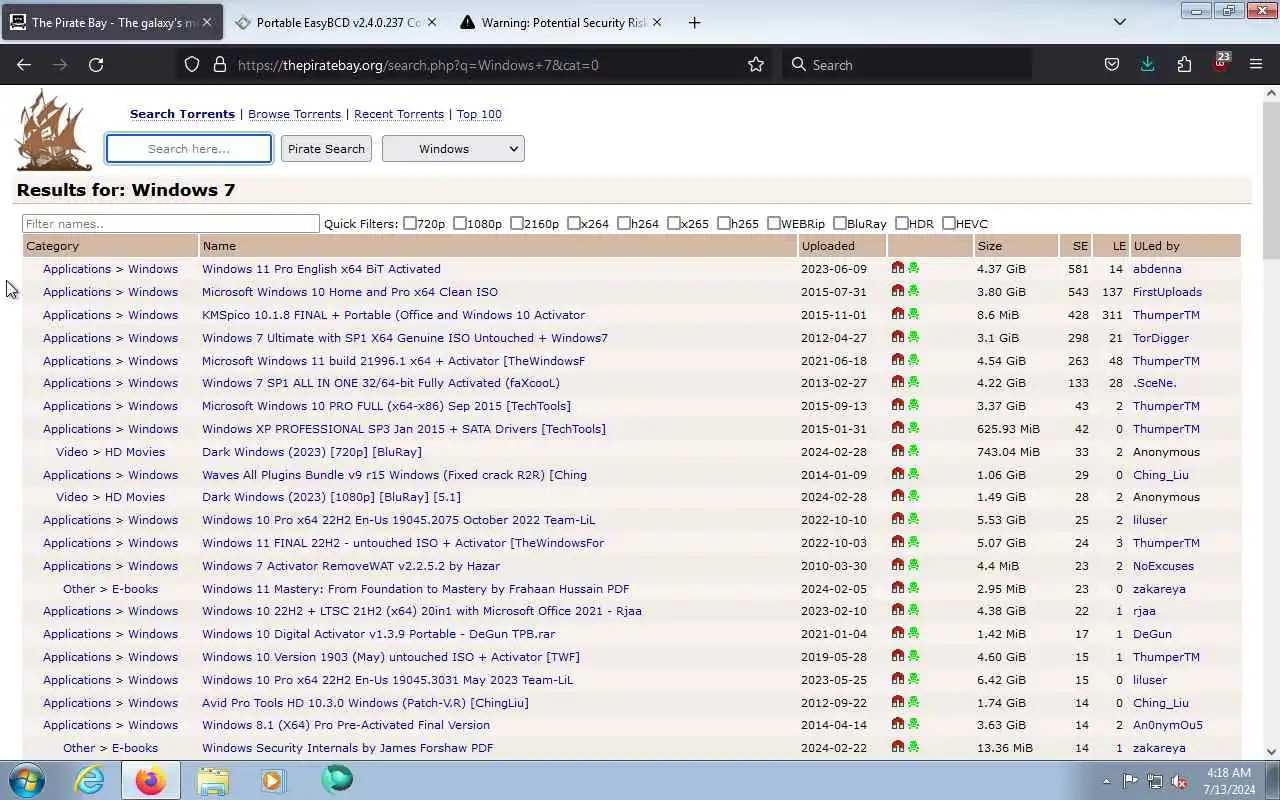This screenshot has width=1280, height=800.
Task: Check the WEBRip quick filter
Action: pos(774,223)
